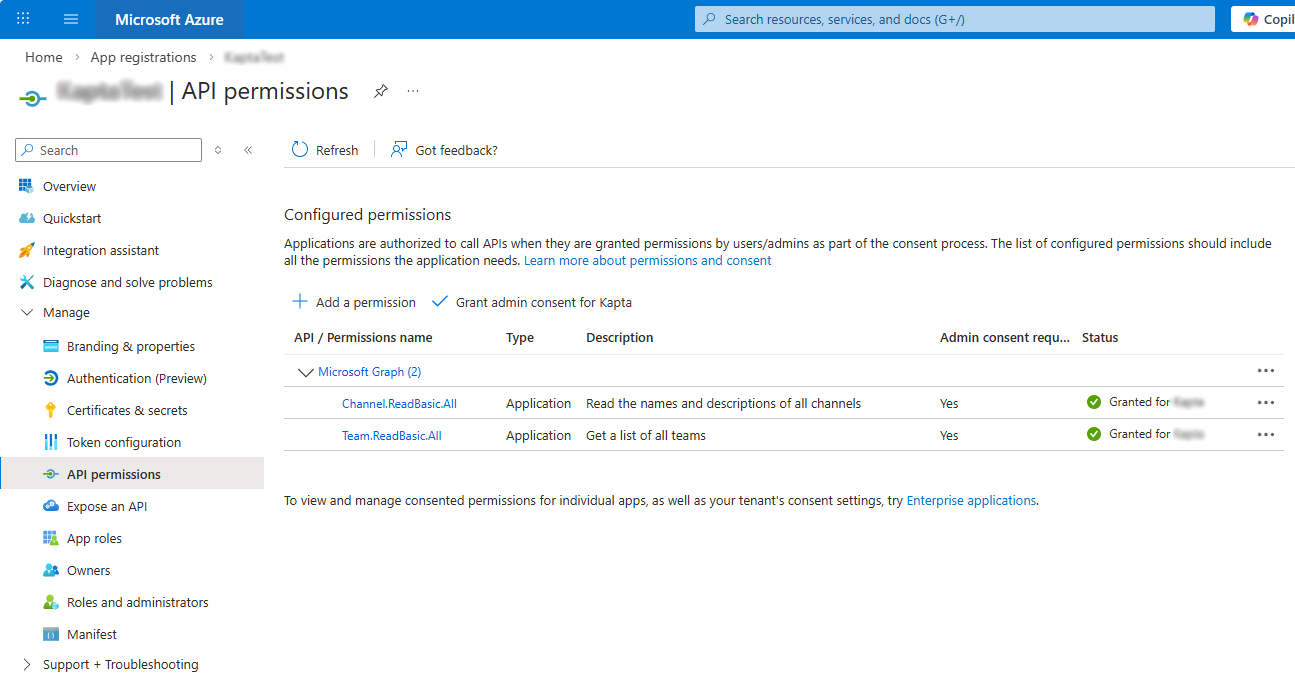Collapse the Manage section in sidebar
The image size is (1295, 679).
(x=27, y=313)
